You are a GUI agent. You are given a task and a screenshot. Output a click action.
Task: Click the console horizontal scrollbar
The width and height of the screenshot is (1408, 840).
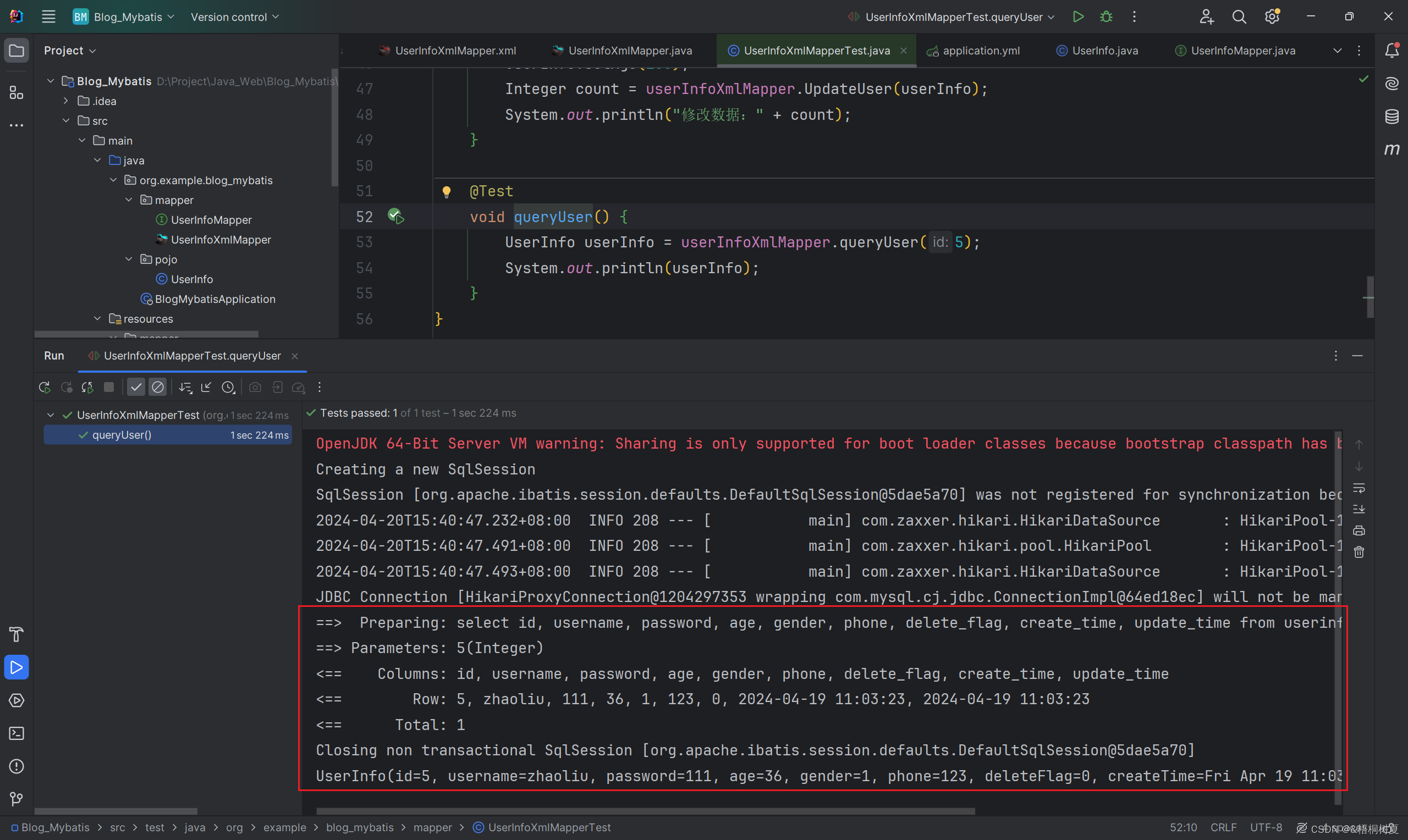[x=645, y=810]
